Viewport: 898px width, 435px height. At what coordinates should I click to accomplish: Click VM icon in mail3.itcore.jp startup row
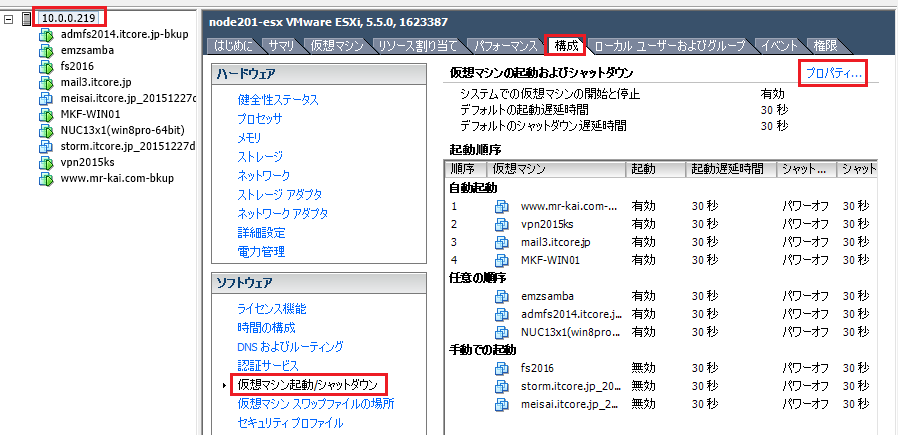pyautogui.click(x=502, y=242)
